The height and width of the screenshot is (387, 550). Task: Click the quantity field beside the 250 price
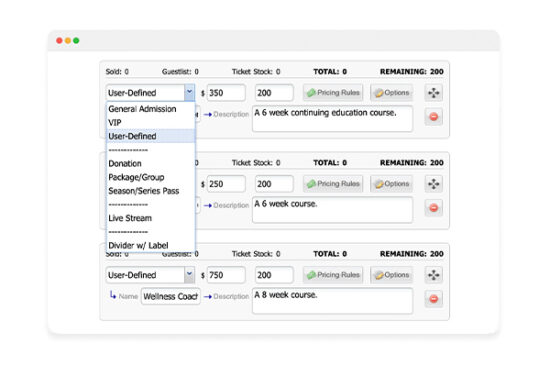coord(274,184)
